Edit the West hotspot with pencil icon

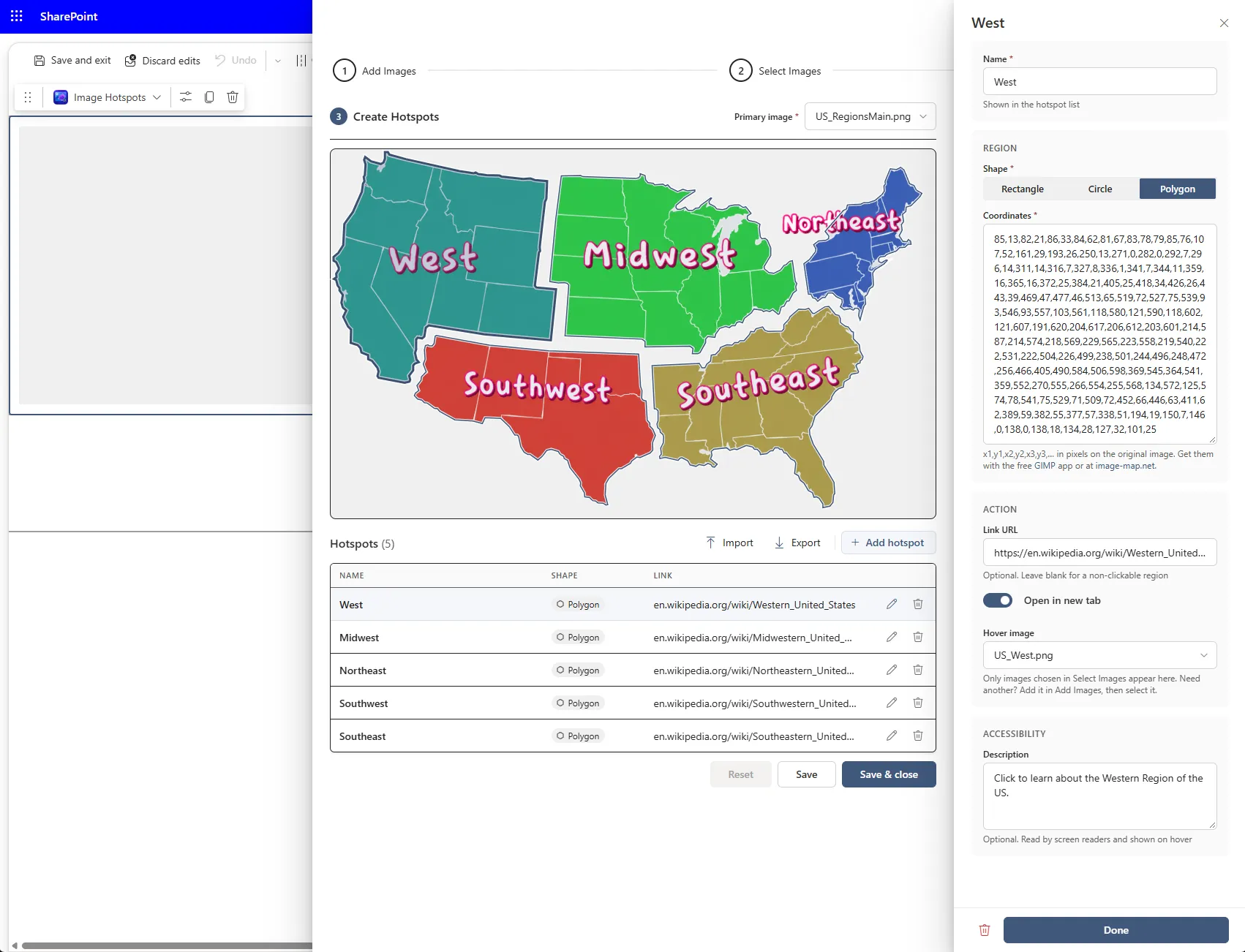[892, 604]
